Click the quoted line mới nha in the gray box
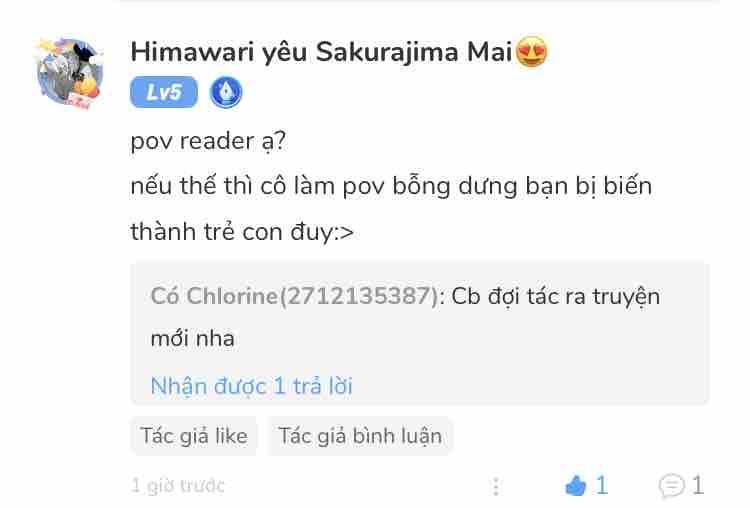 point(192,339)
